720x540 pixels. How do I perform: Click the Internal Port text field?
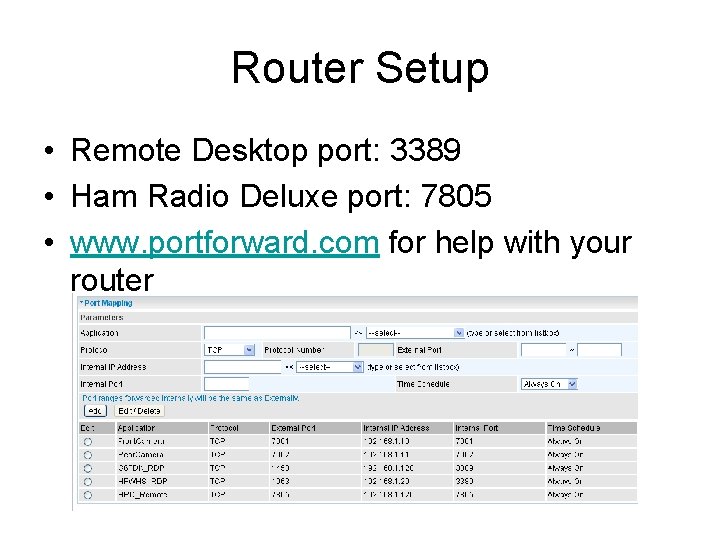[226, 384]
